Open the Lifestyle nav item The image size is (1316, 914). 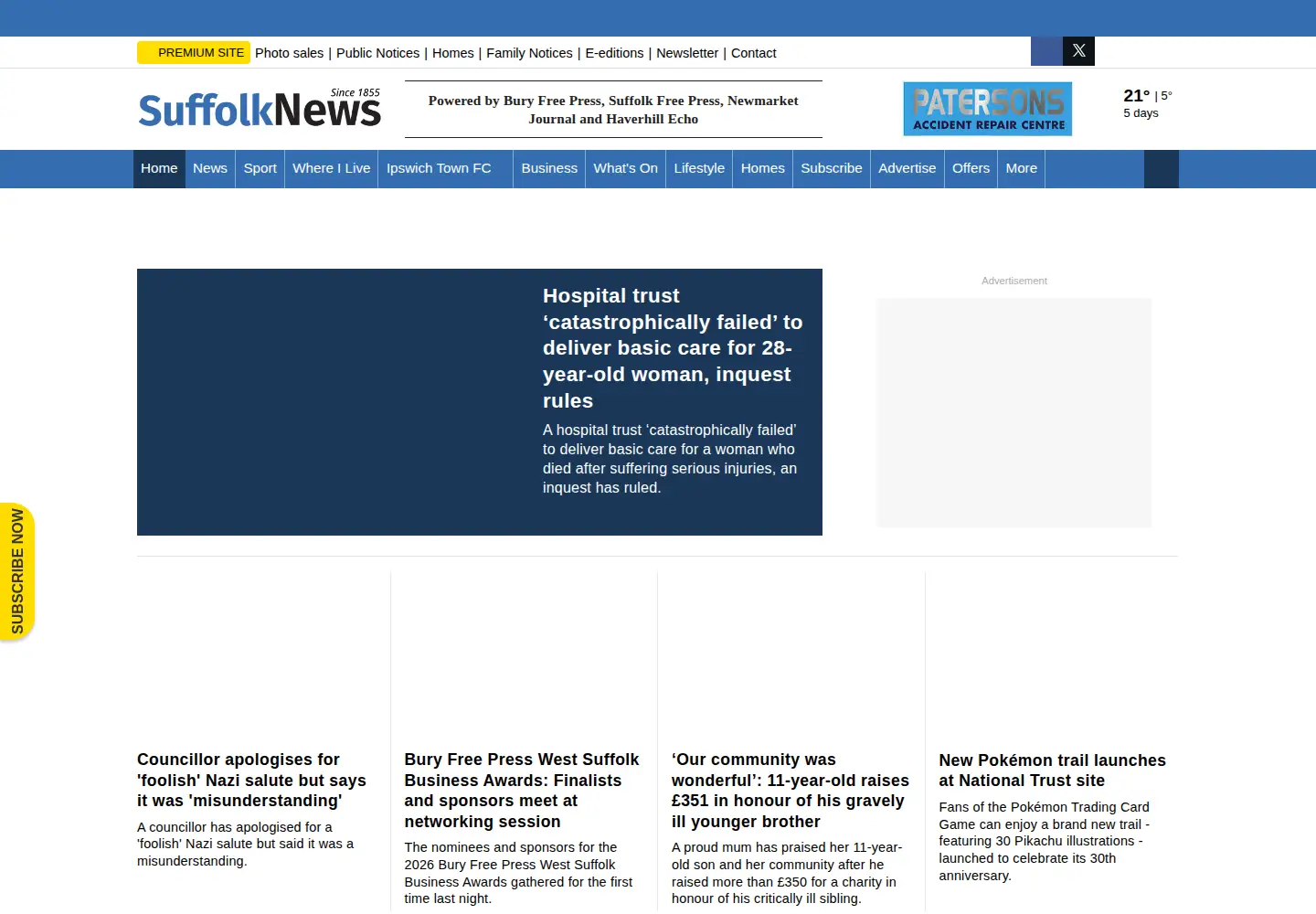tap(699, 169)
